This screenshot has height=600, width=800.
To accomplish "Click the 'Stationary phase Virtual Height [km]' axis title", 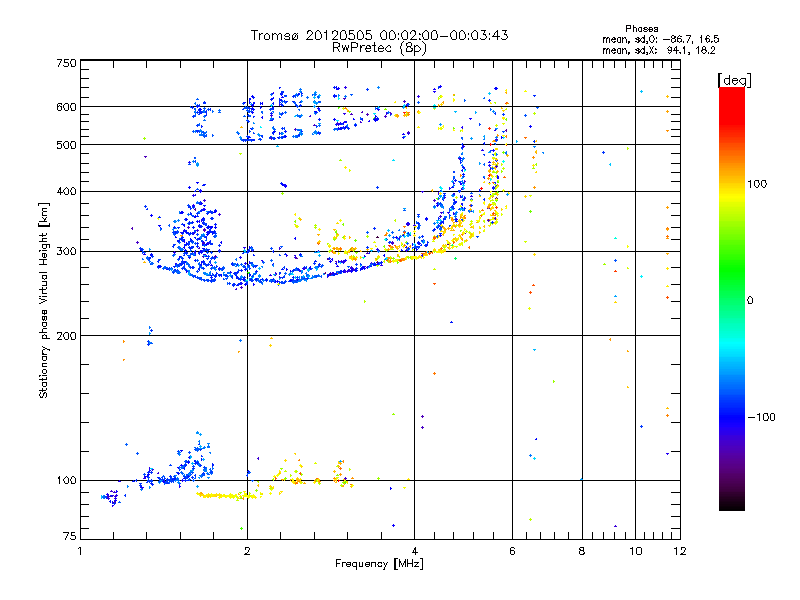I will tap(44, 300).
